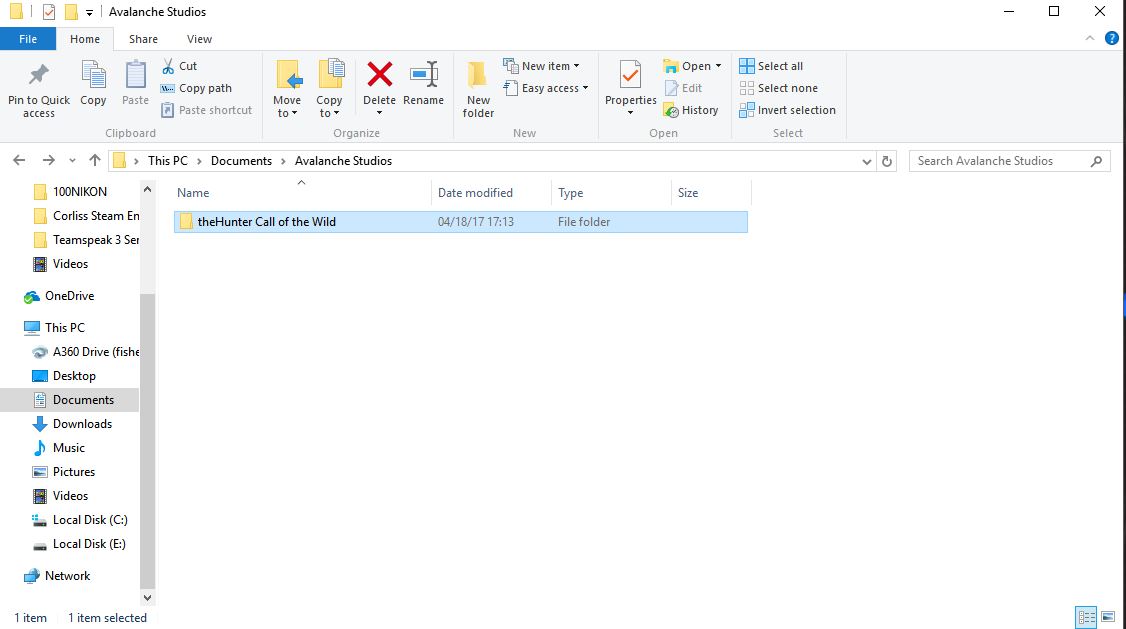Select theHunter Call of the Wild folder
The width and height of the screenshot is (1126, 629).
[x=460, y=222]
